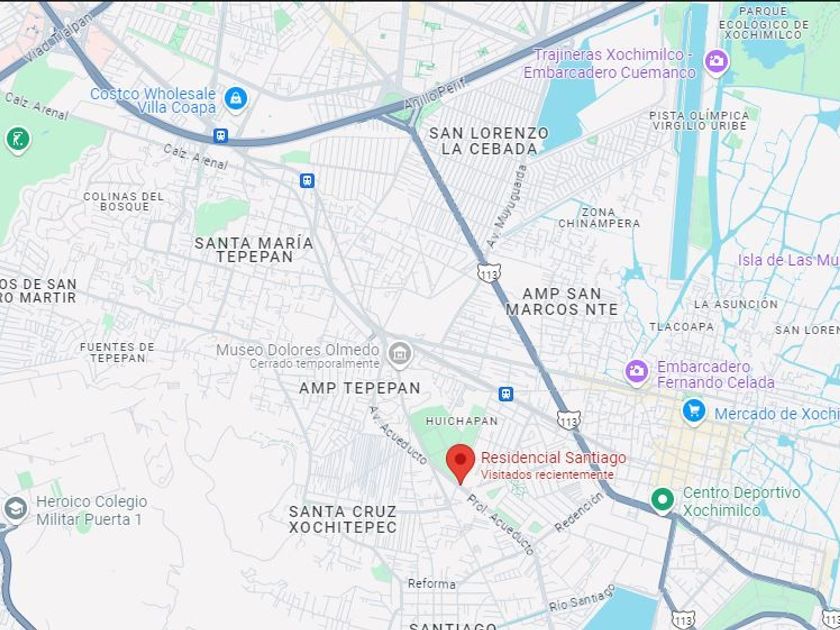Click the 113 highway shield near Av. Muyuguarda

(x=489, y=273)
